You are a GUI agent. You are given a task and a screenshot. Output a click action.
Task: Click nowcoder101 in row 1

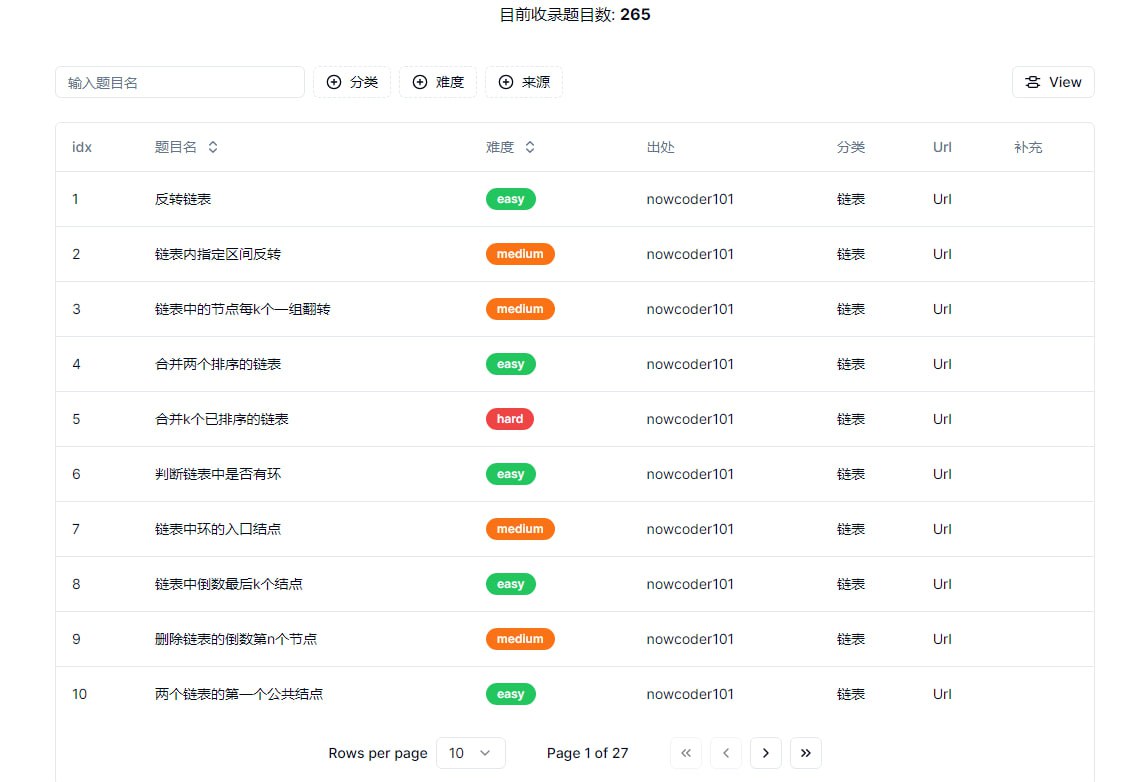pyautogui.click(x=690, y=199)
